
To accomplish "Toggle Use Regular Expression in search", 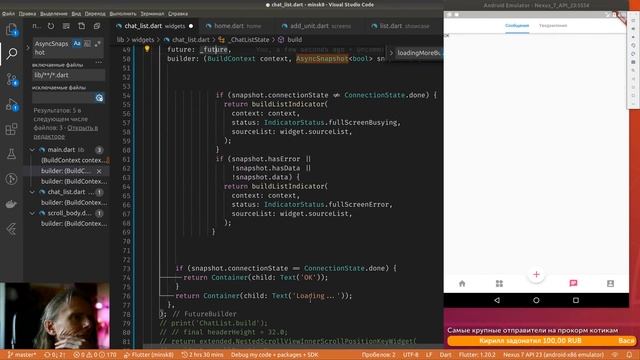I will [97, 43].
